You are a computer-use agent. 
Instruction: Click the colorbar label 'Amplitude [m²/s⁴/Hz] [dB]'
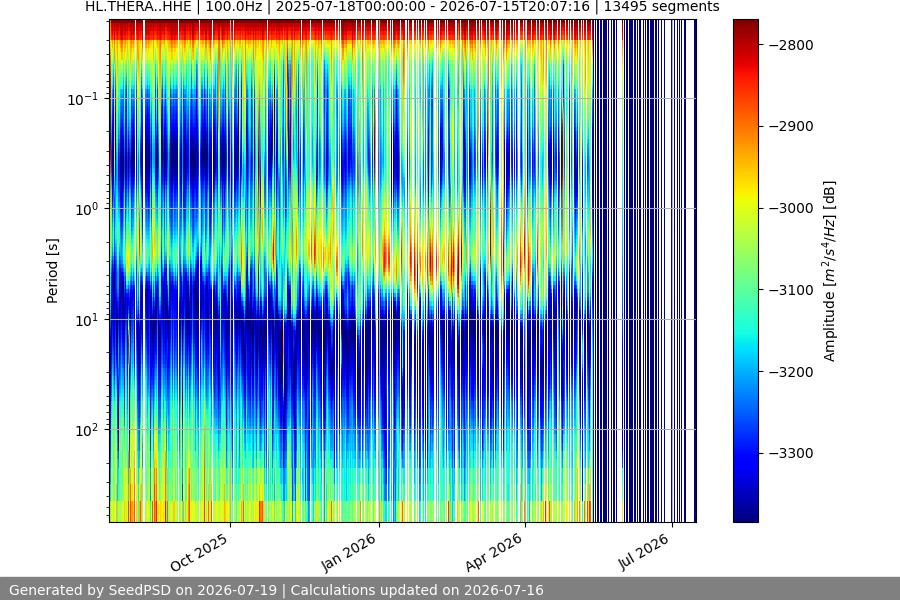829,271
